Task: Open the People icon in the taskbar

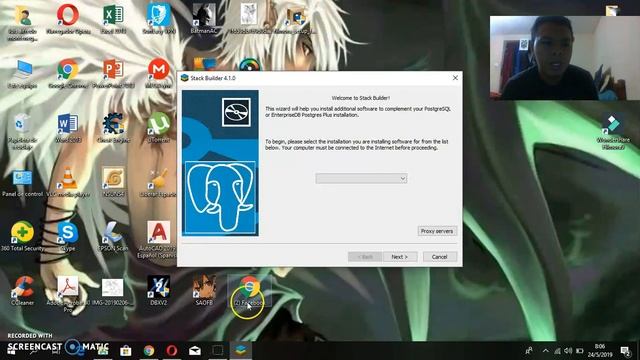Action: [x=529, y=351]
